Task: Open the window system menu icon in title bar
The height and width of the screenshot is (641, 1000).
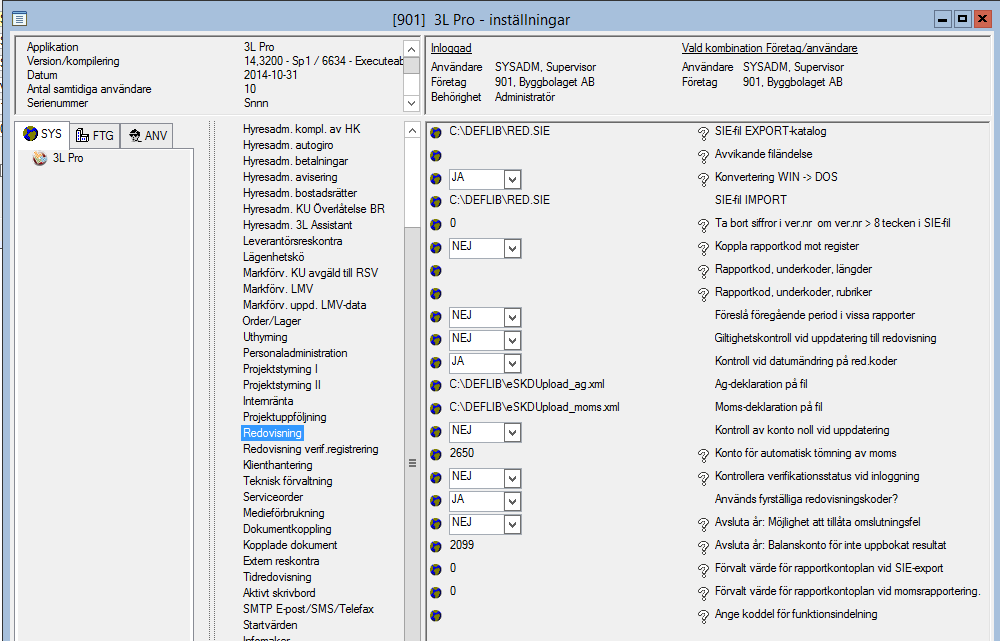Action: point(20,19)
